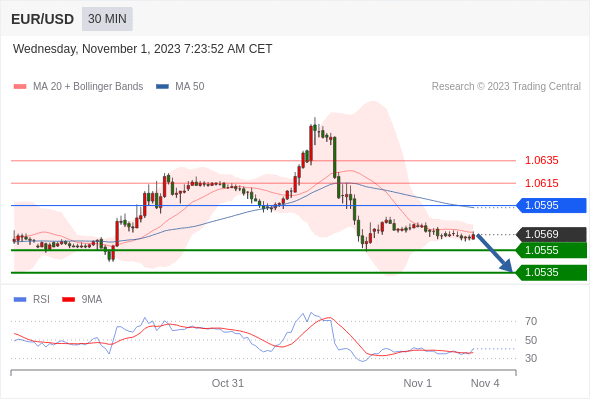The height and width of the screenshot is (400, 590).
Task: Click the Nov 1 date axis label
Action: coord(418,383)
